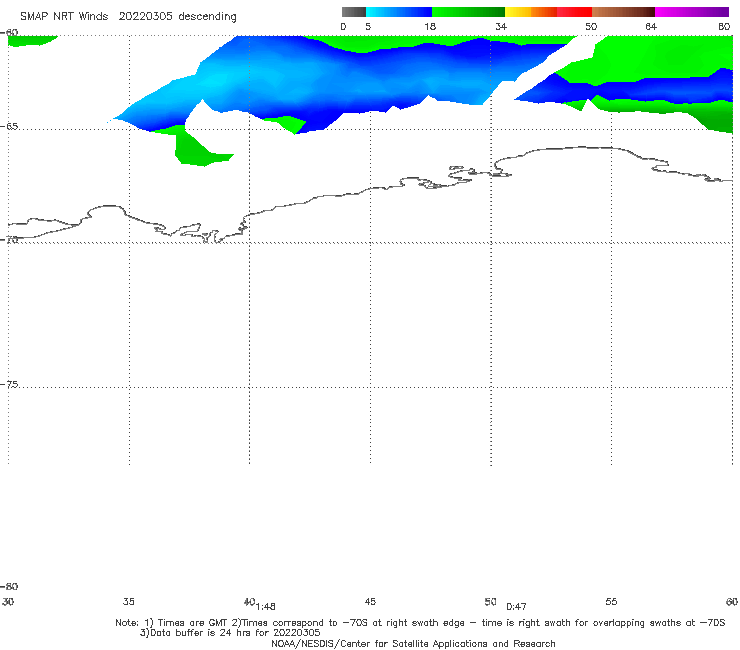This screenshot has width=740, height=650.
Task: Click the latitude label "-65"
Action: pos(9,127)
